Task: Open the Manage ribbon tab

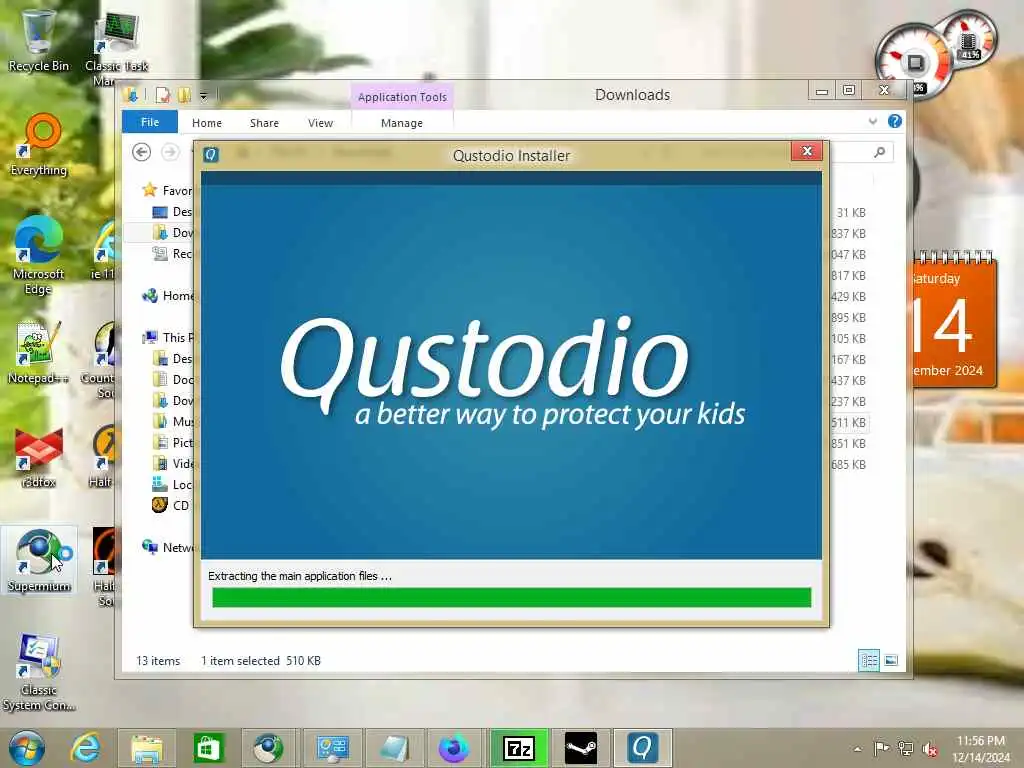Action: pos(402,123)
